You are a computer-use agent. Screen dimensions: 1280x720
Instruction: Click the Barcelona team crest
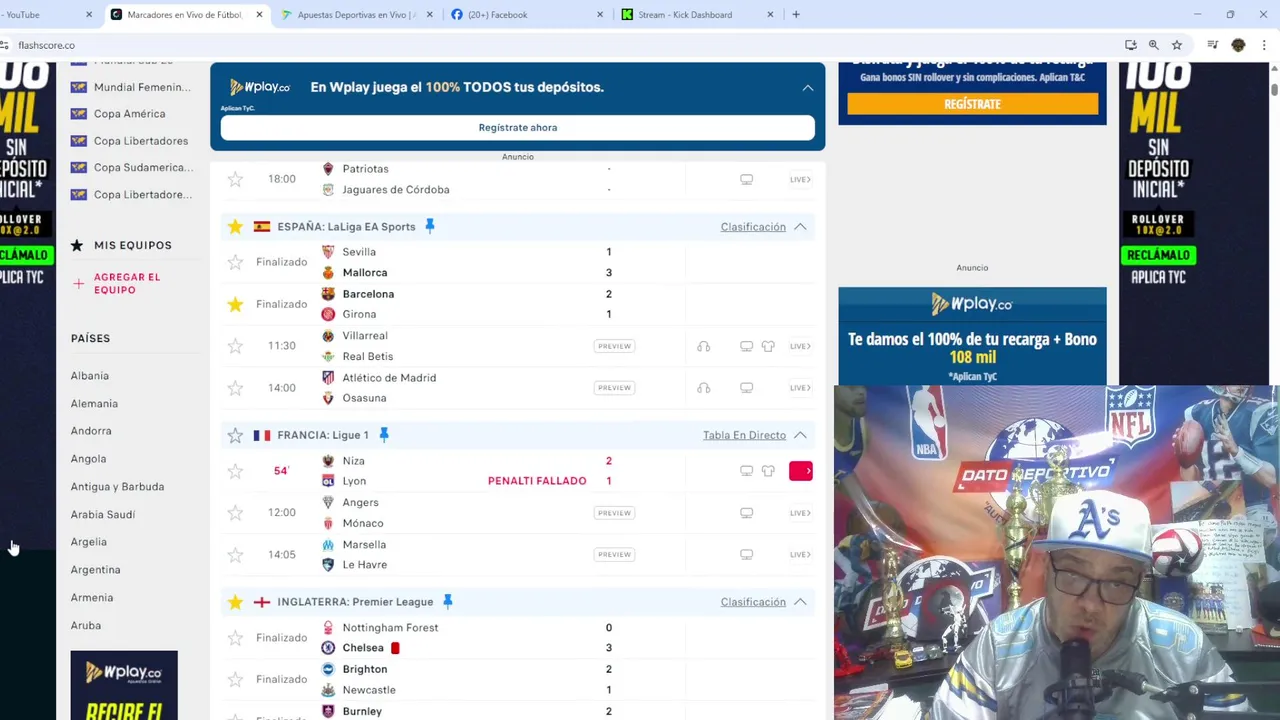coord(328,294)
